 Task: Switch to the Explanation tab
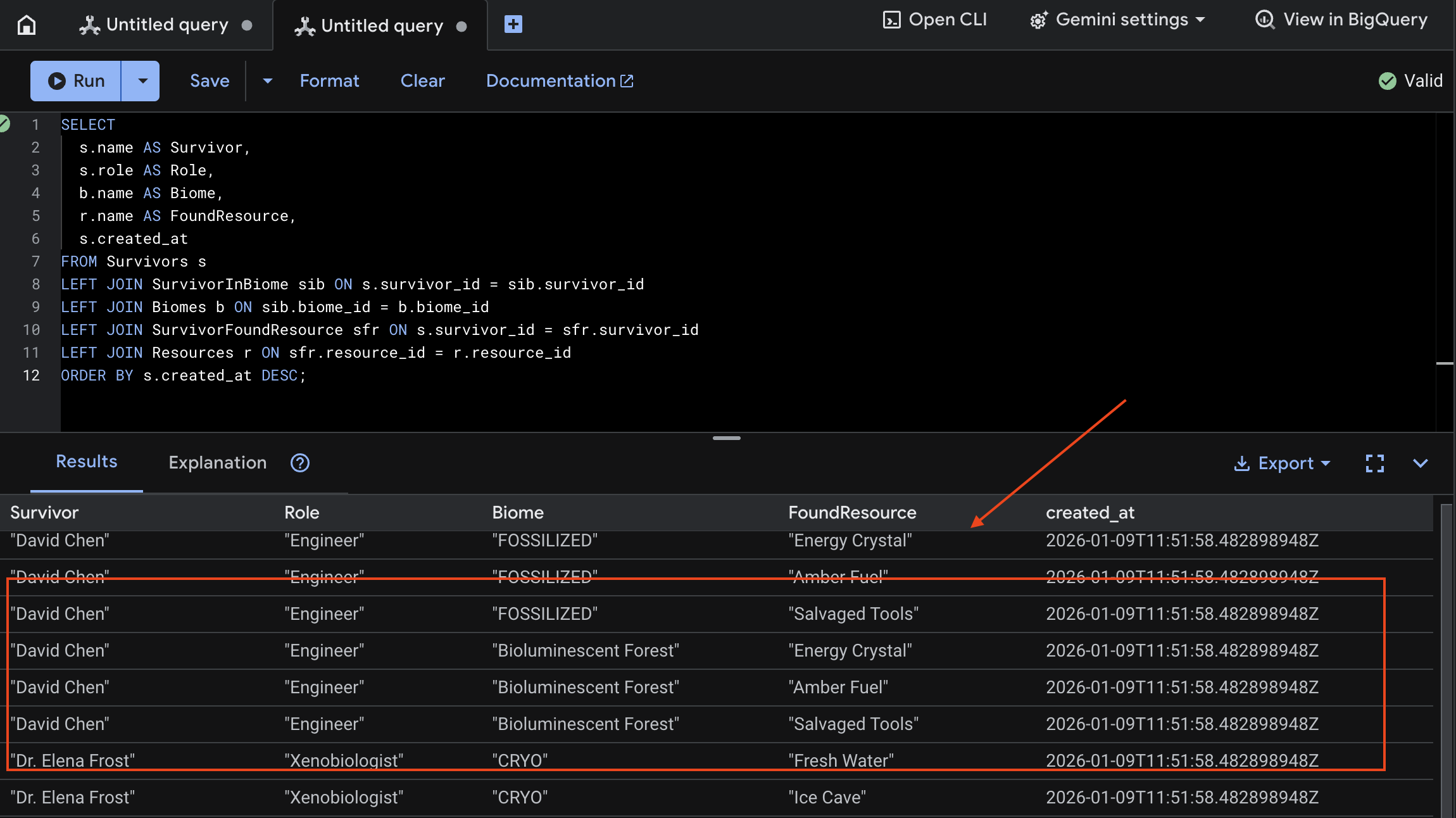(217, 463)
